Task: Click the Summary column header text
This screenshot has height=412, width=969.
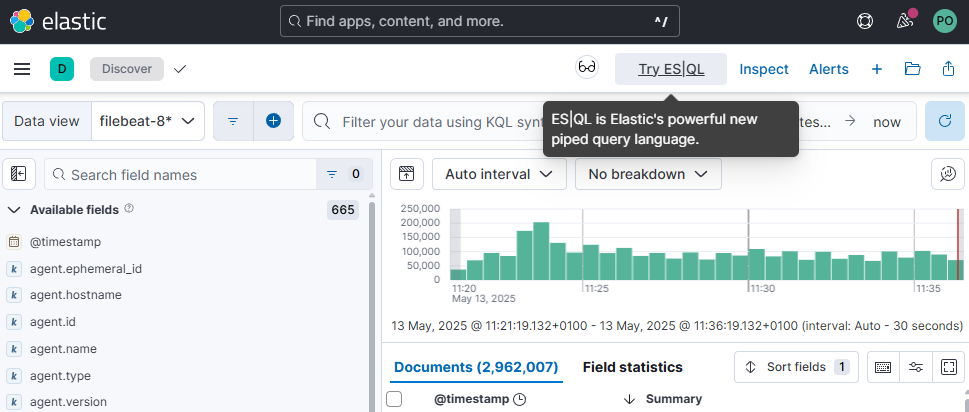Action: pyautogui.click(x=674, y=399)
